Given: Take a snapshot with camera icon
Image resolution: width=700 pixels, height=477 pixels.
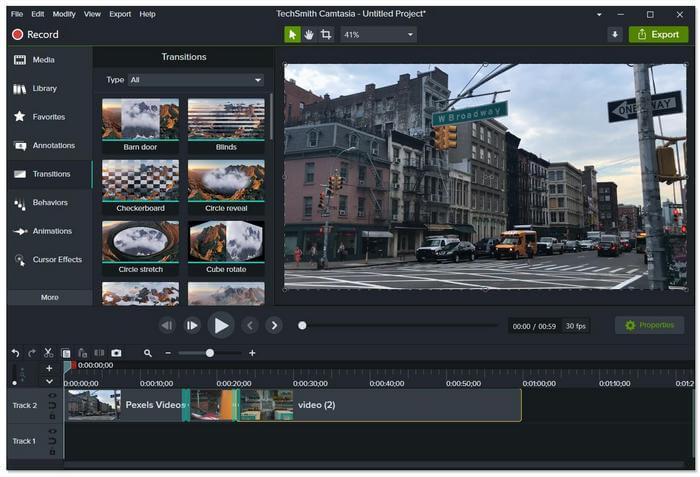Looking at the screenshot, I should 116,353.
